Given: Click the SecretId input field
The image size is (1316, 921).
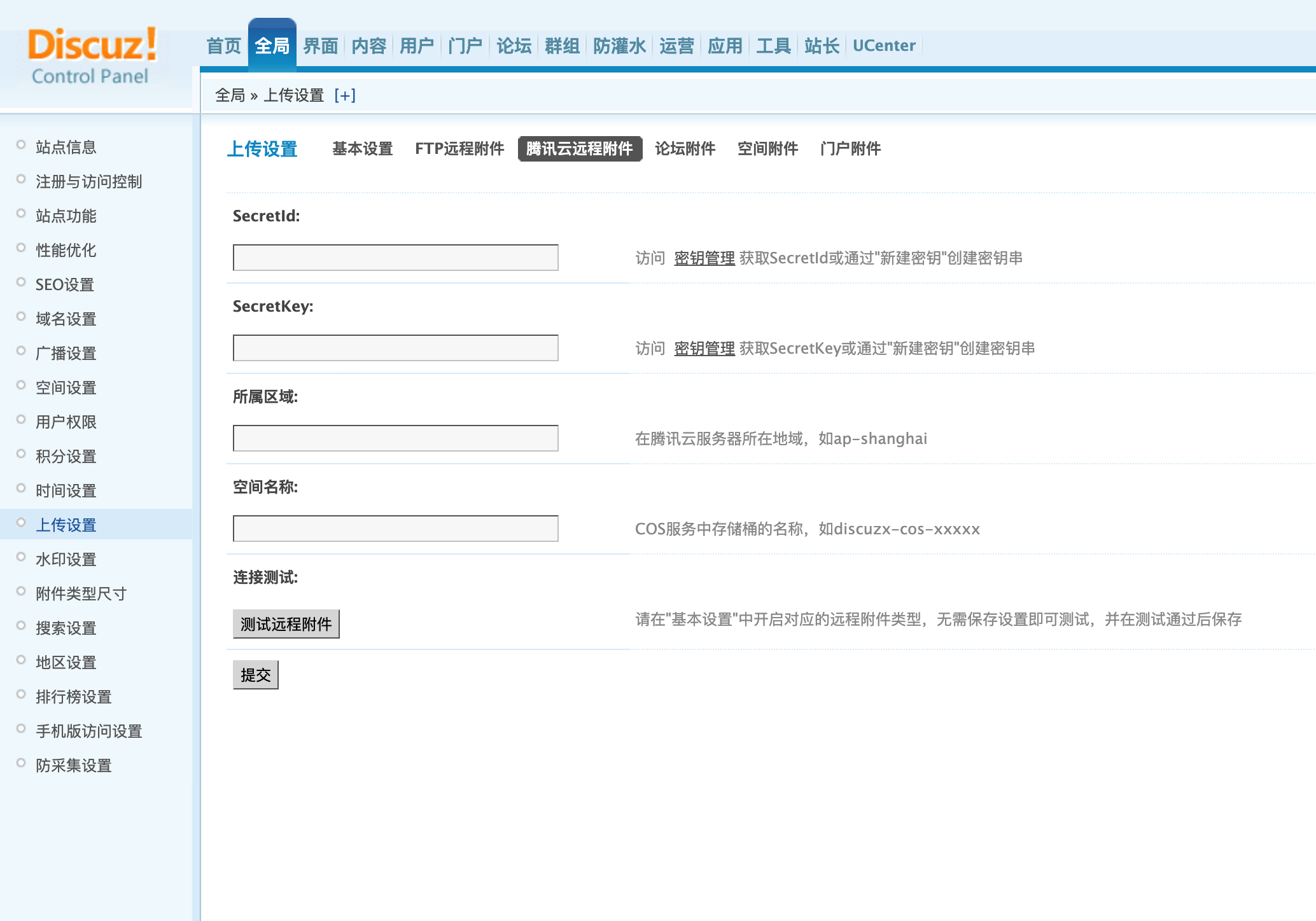Looking at the screenshot, I should point(395,258).
